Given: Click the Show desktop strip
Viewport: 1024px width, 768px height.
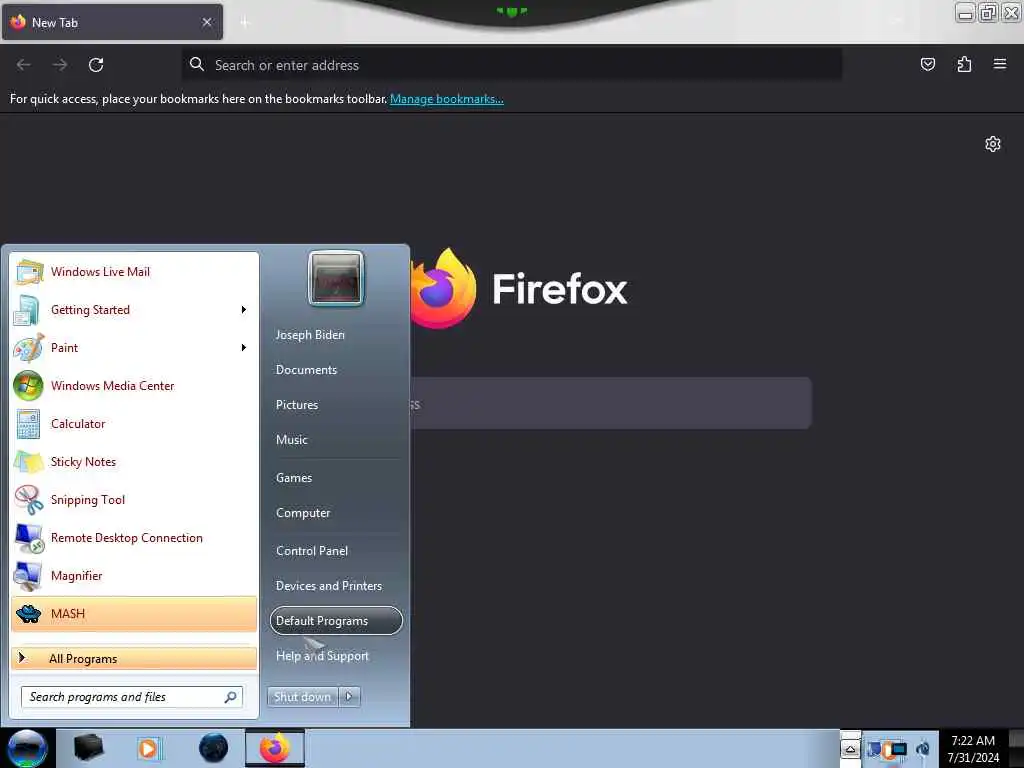Looking at the screenshot, I should click(1016, 748).
